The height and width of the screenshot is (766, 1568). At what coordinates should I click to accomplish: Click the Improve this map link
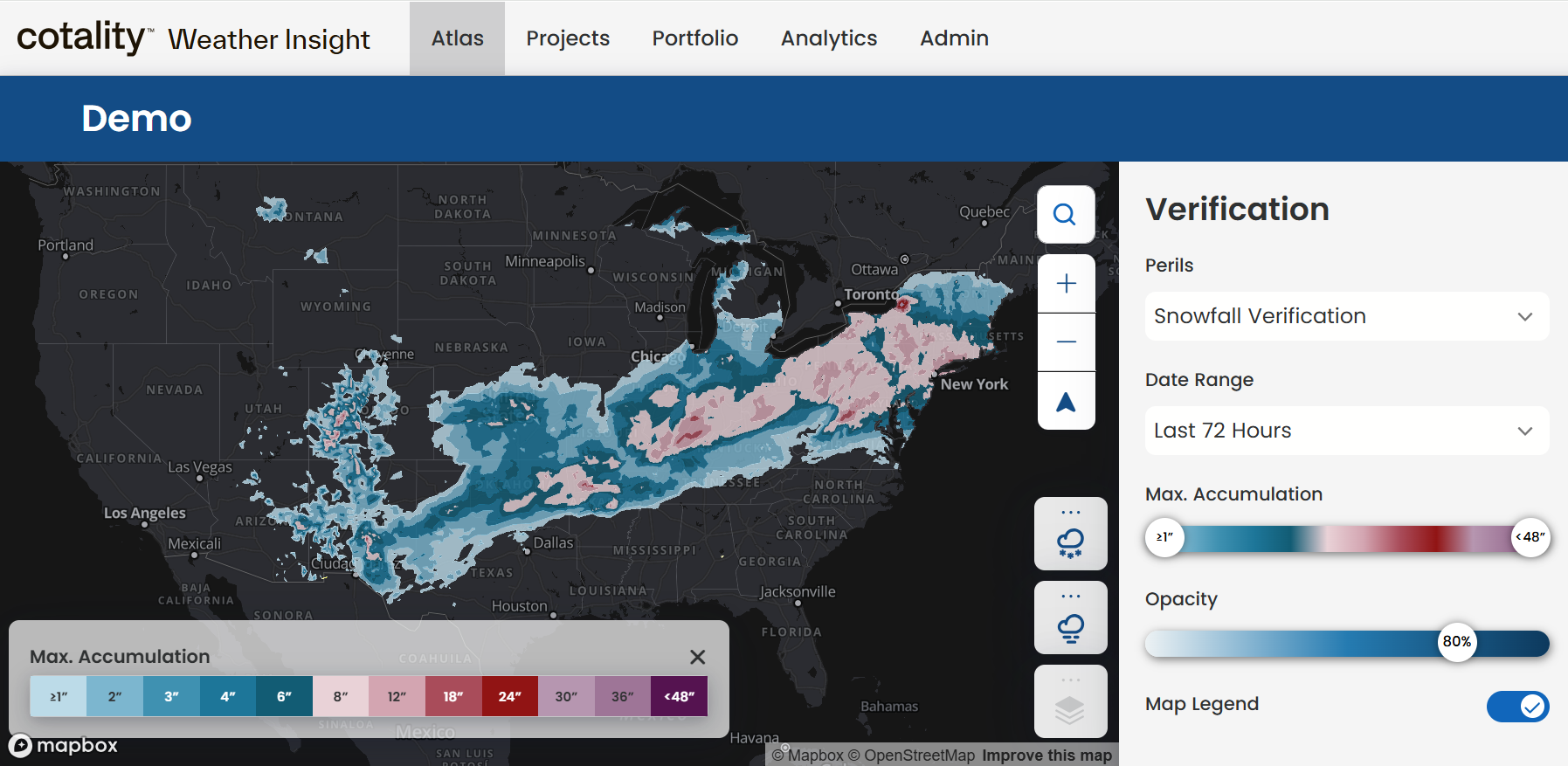coord(1046,756)
